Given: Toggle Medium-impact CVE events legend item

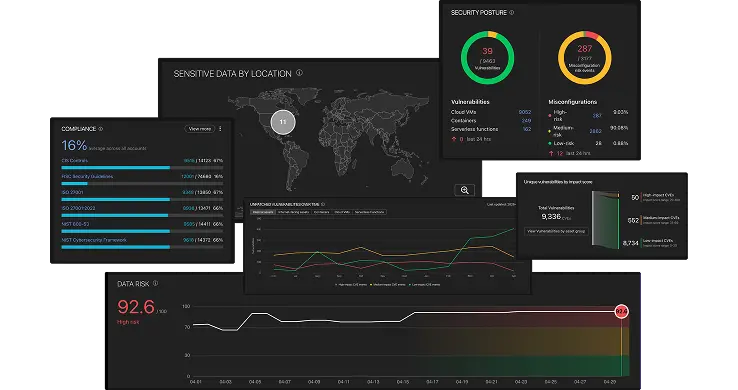Looking at the screenshot, I should click(x=388, y=285).
